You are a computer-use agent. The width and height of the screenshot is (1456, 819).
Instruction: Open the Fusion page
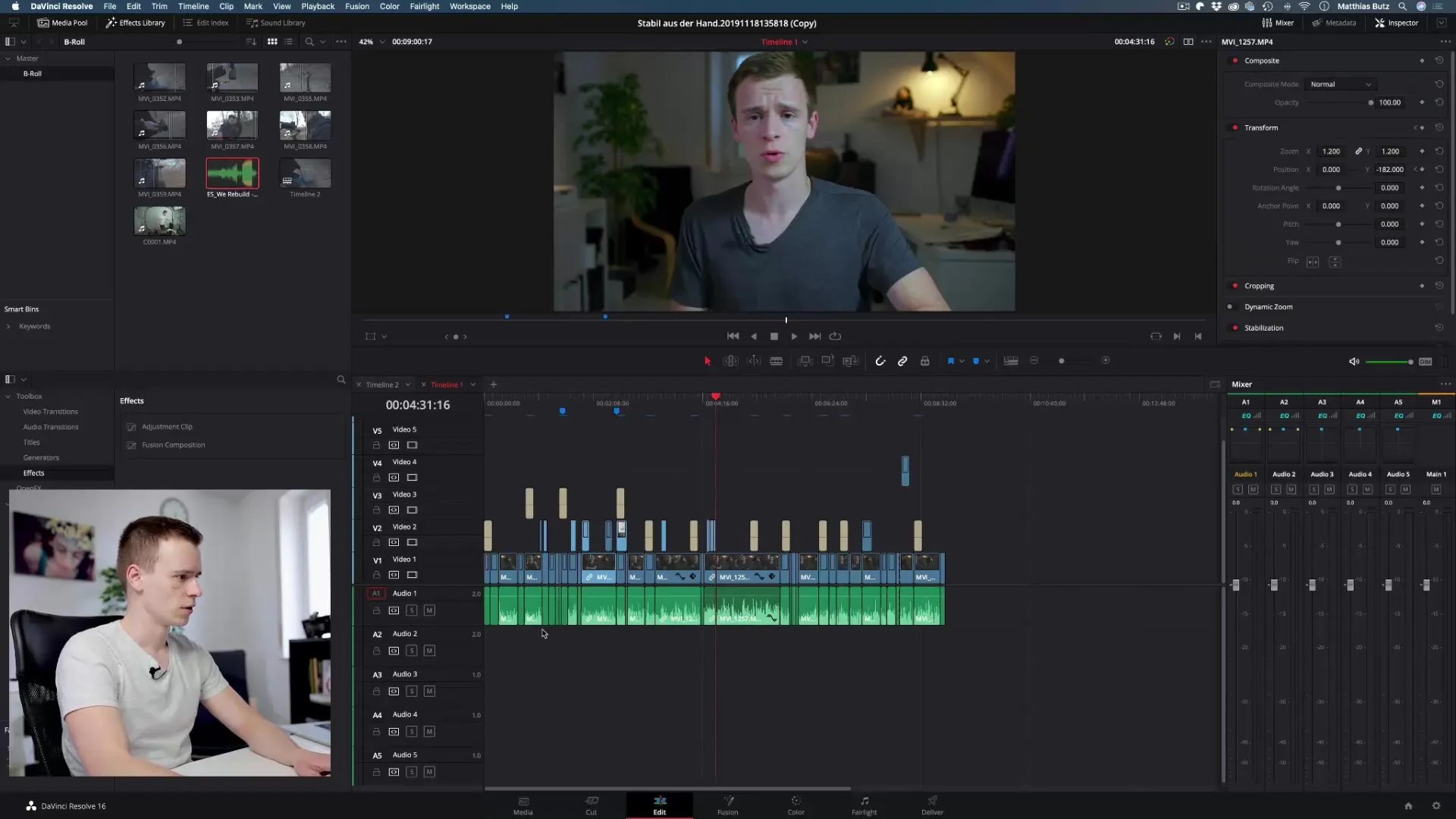(727, 805)
